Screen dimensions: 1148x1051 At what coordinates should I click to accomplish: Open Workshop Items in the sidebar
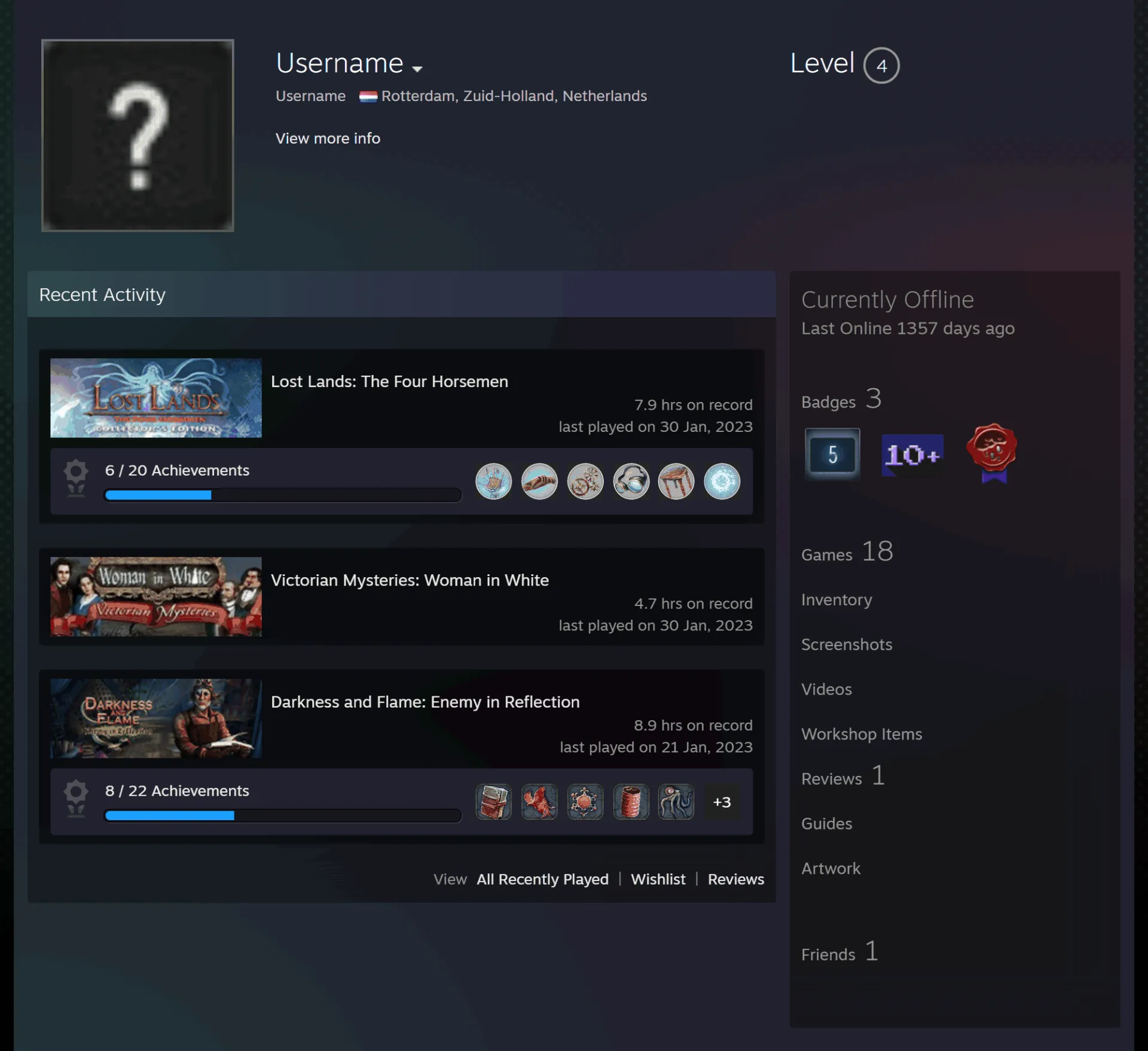[x=862, y=734]
